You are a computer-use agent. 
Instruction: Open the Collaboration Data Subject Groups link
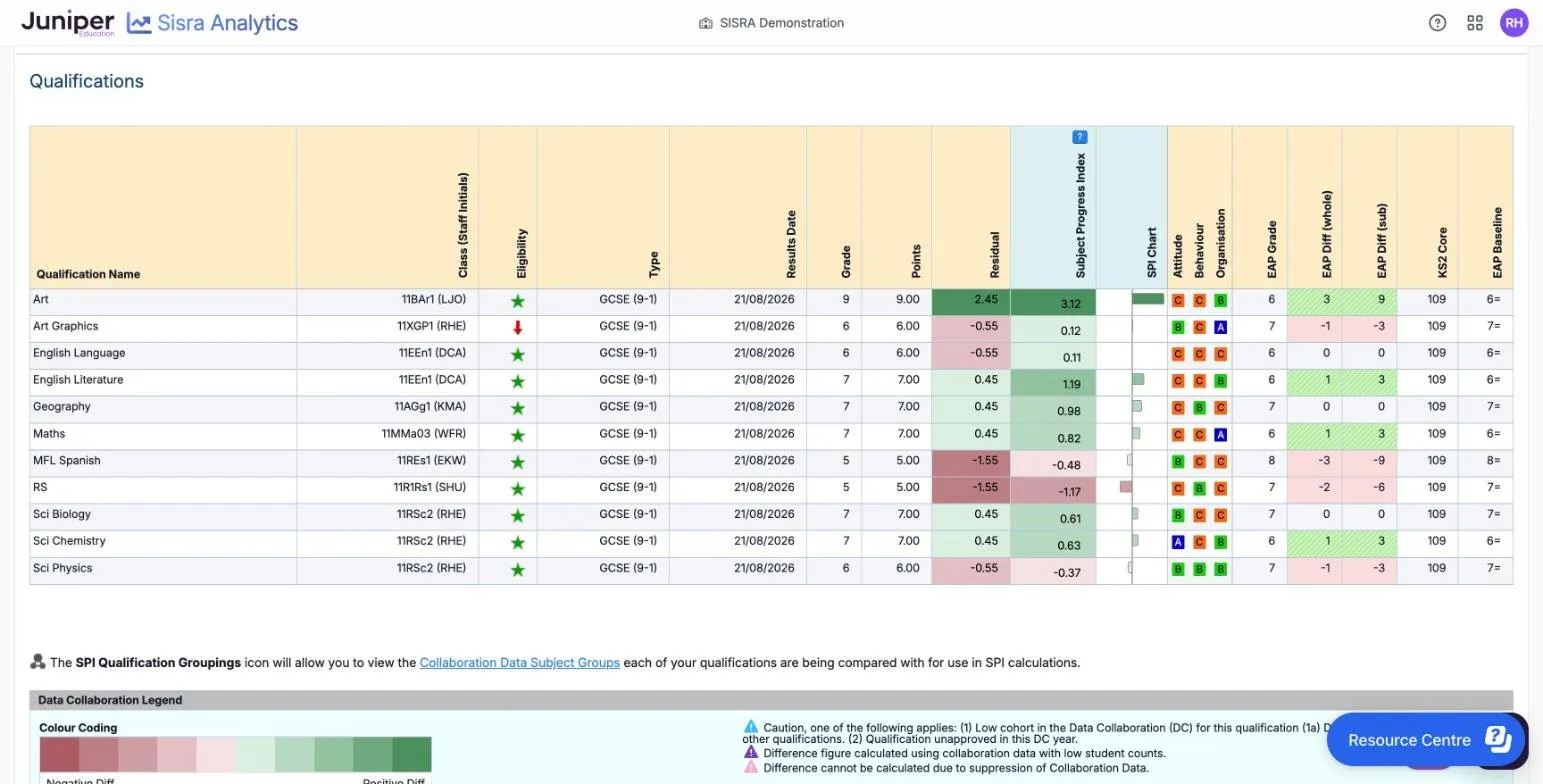519,662
